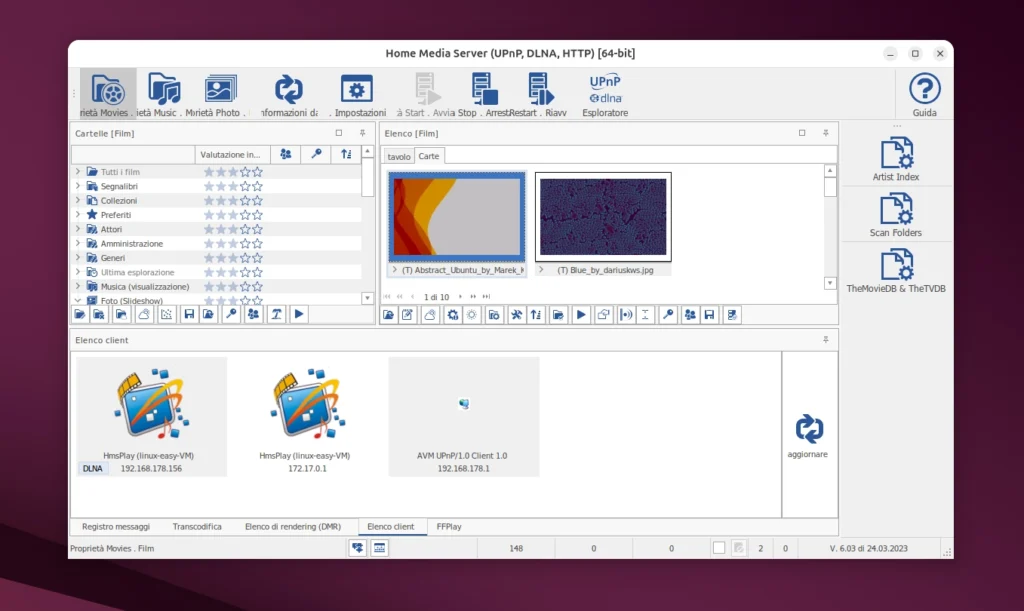
Task: Click the empty checkbox in the status bar
Action: point(717,547)
